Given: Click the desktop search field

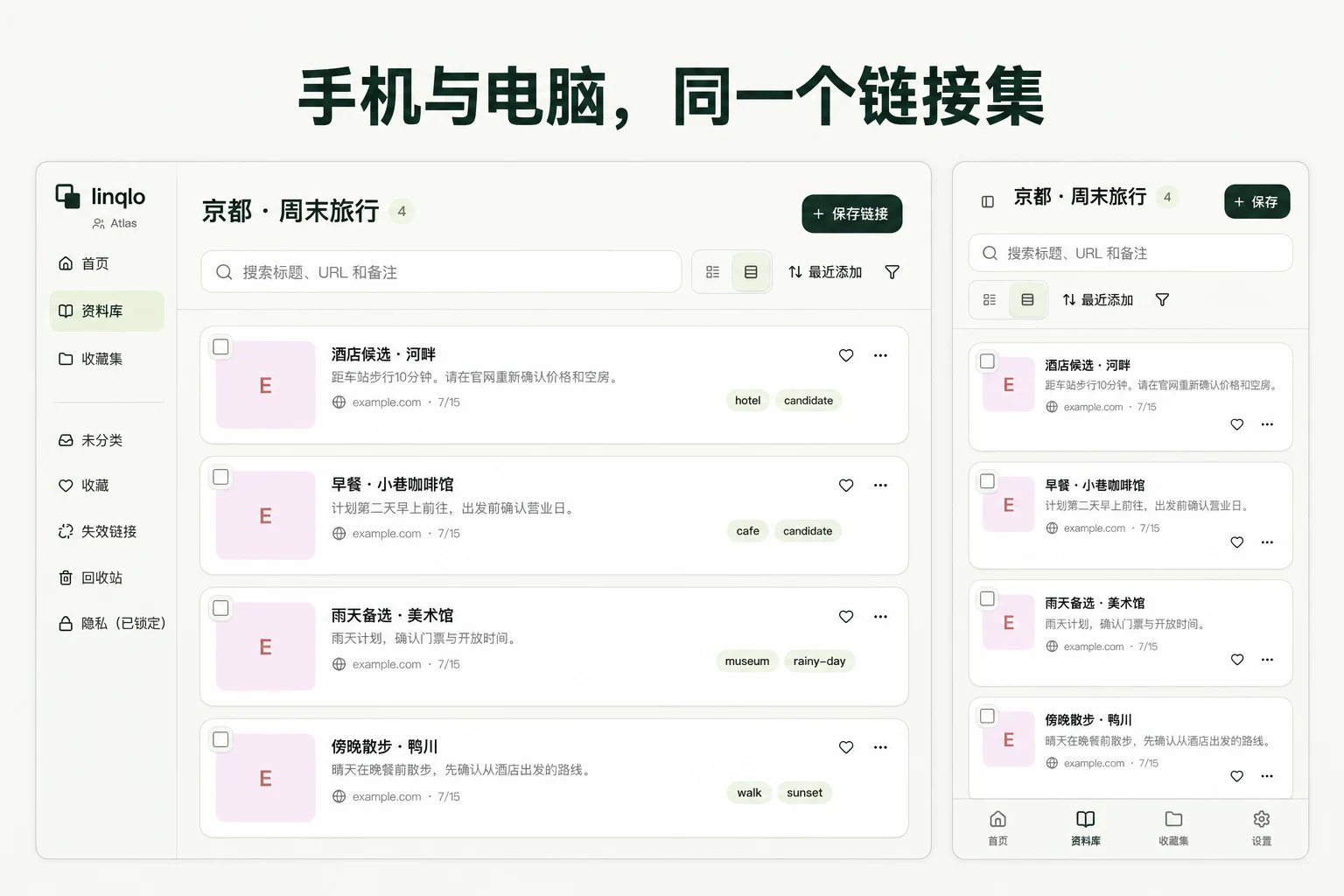Looking at the screenshot, I should point(441,272).
